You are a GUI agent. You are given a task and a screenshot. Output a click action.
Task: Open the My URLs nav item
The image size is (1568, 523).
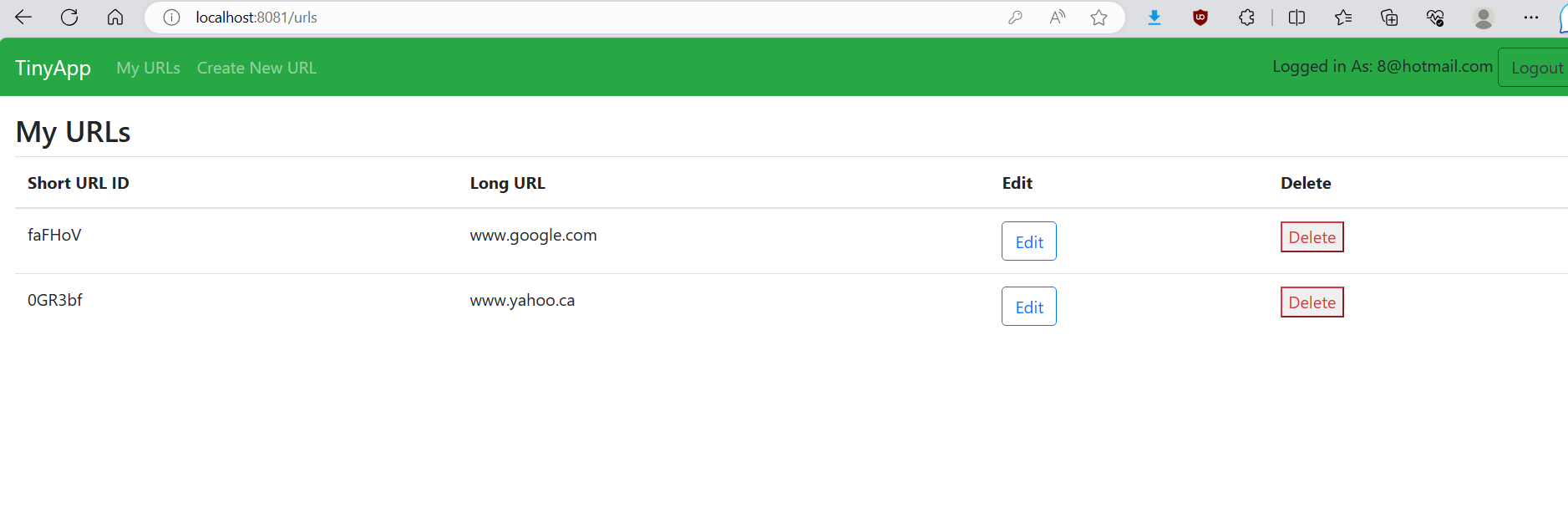(149, 68)
